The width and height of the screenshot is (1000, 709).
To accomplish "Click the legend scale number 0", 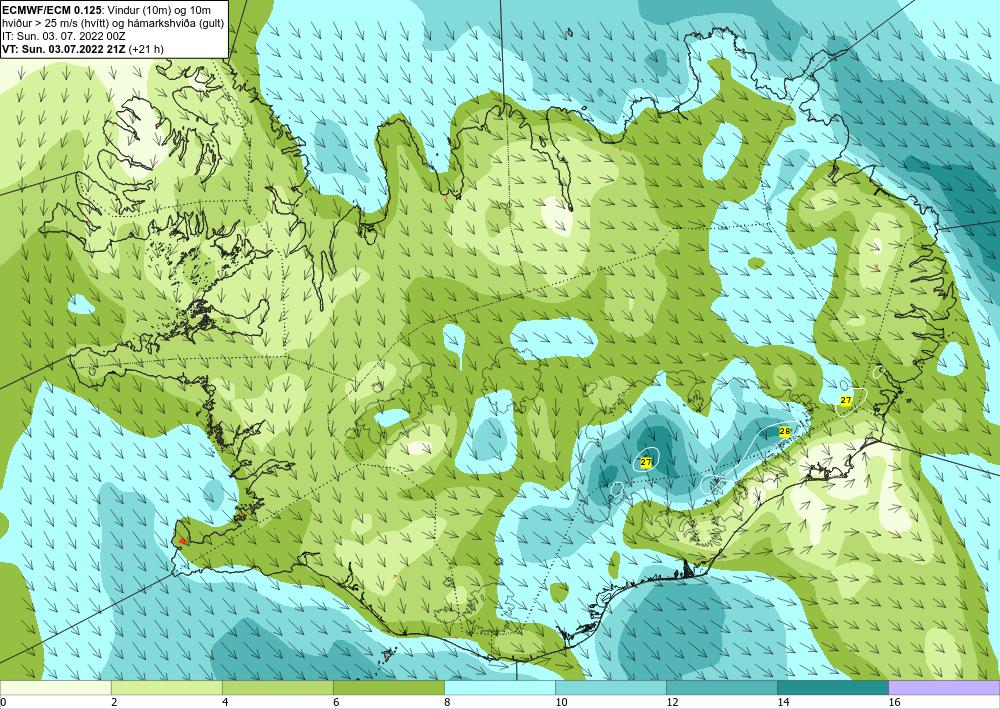I will (4, 703).
